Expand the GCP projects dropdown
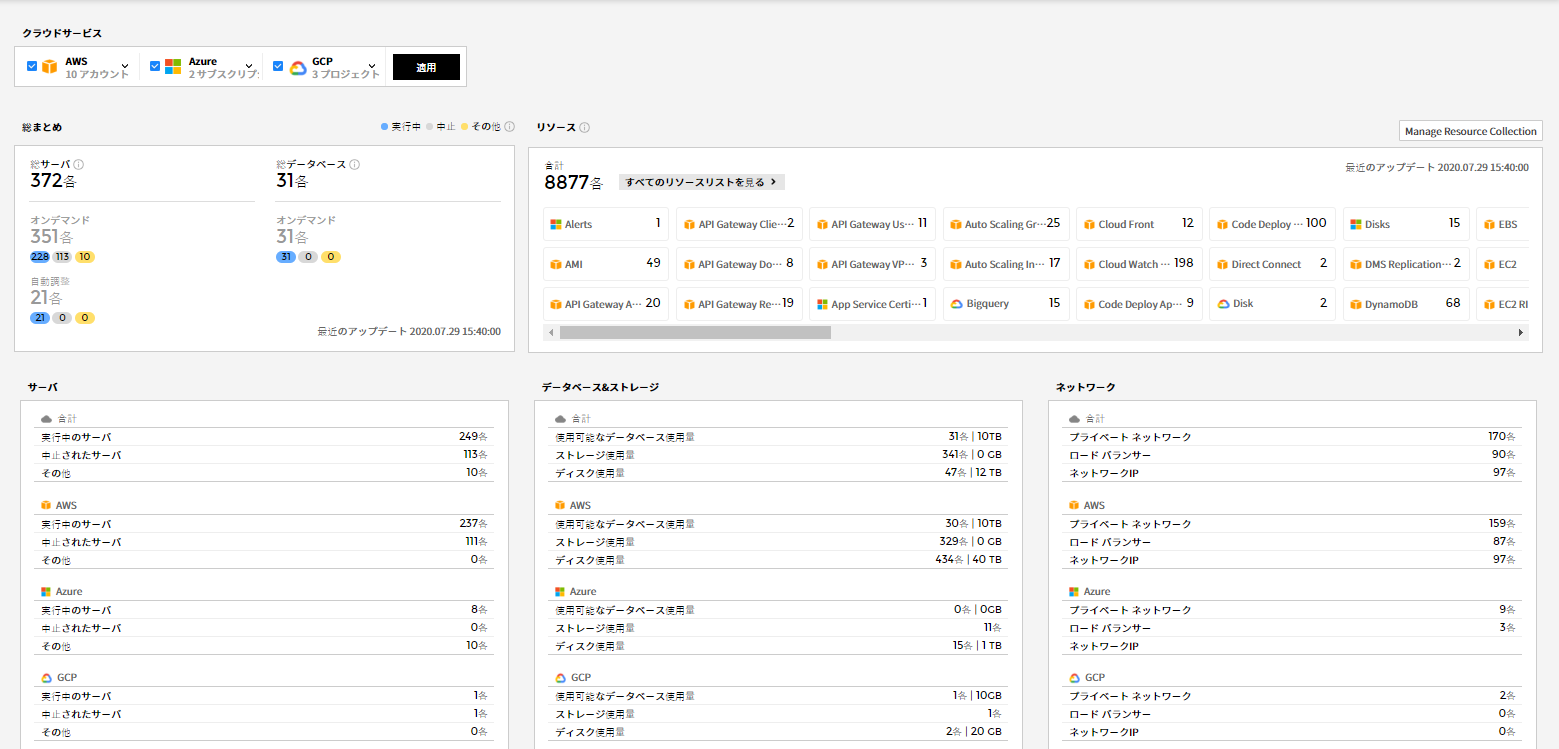The width and height of the screenshot is (1559, 749). pyautogui.click(x=372, y=67)
